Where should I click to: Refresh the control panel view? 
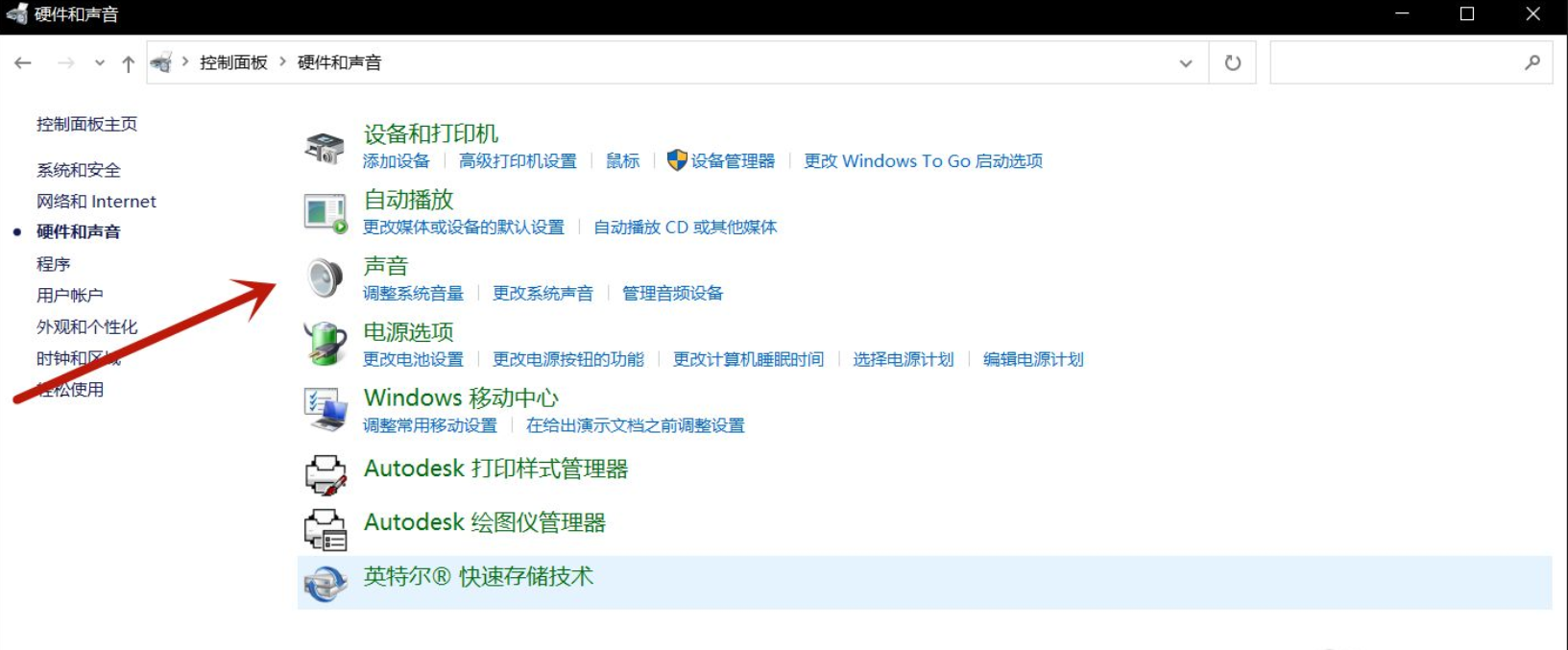click(x=1233, y=62)
